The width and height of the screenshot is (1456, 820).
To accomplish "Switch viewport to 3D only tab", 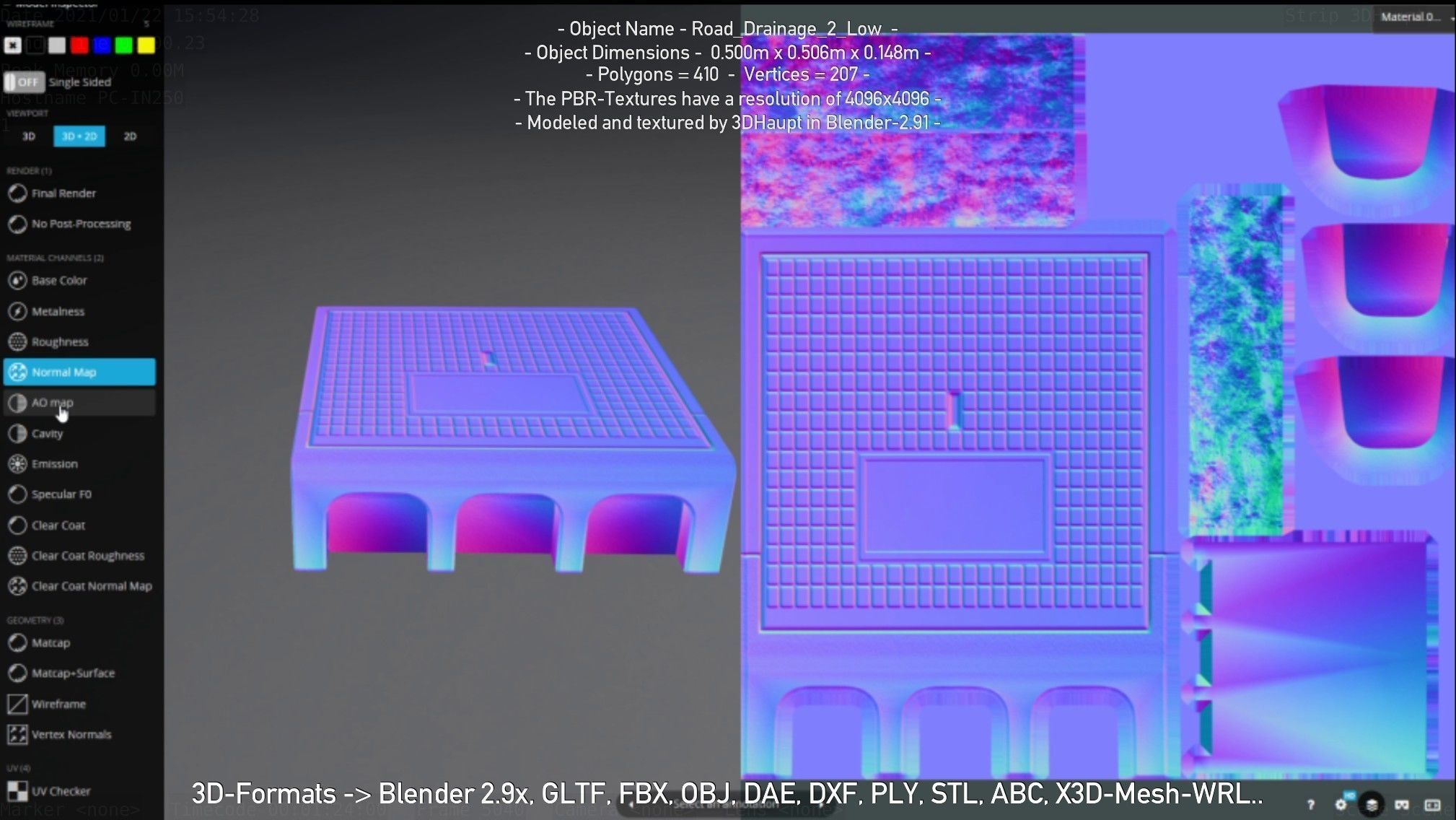I will pyautogui.click(x=29, y=136).
